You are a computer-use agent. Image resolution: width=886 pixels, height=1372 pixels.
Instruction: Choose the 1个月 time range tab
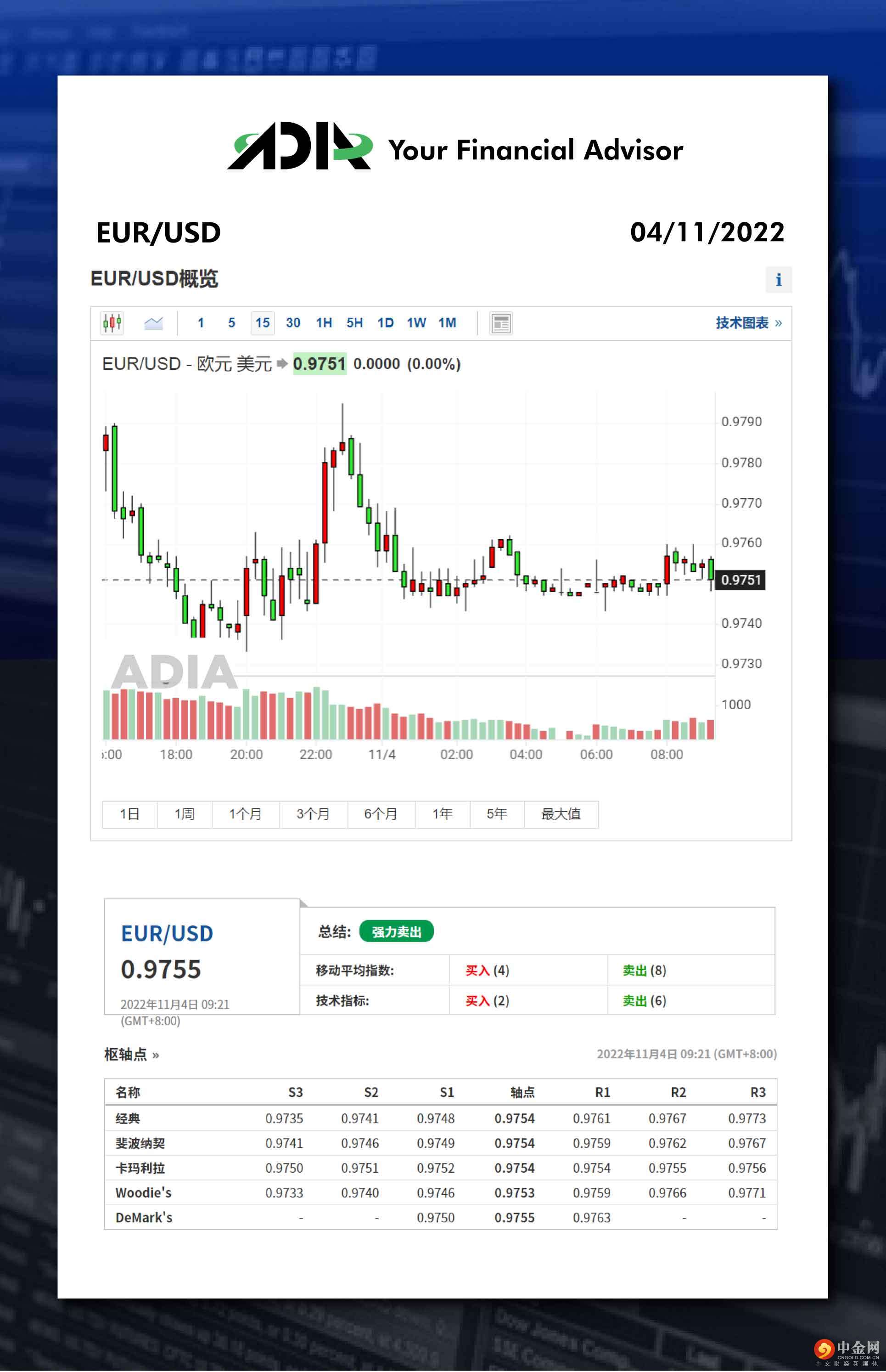pos(246,814)
